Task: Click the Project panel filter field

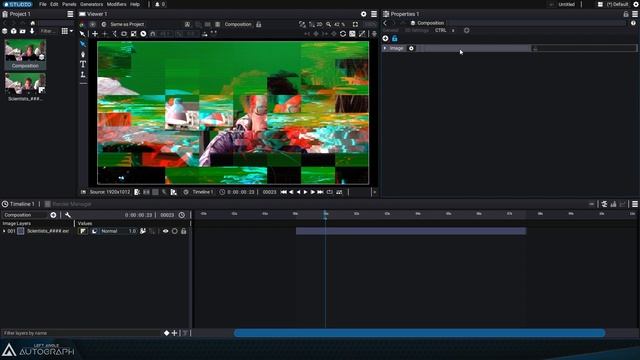Action: (x=49, y=31)
